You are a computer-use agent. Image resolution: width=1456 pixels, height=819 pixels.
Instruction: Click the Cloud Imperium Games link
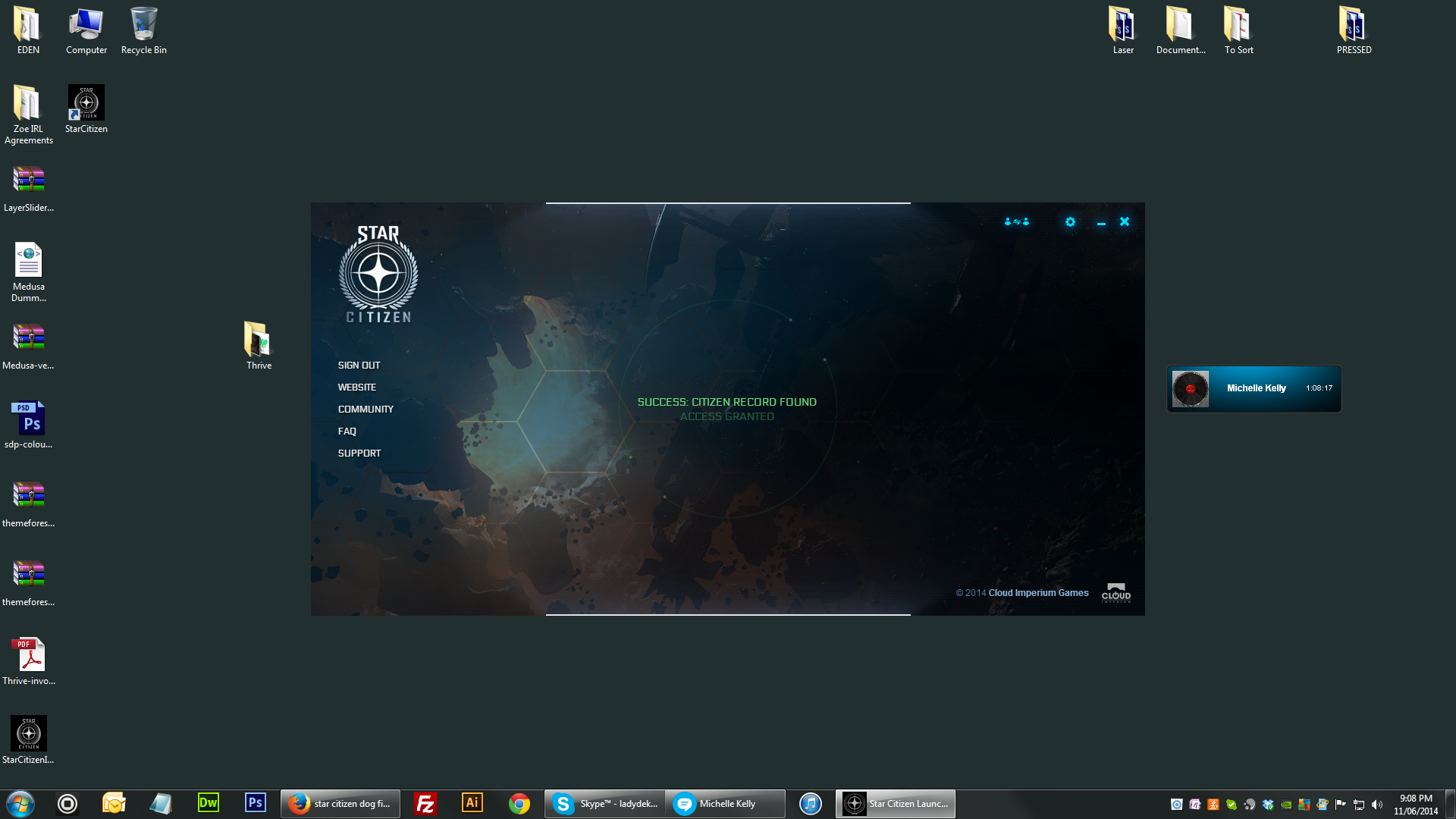1038,593
